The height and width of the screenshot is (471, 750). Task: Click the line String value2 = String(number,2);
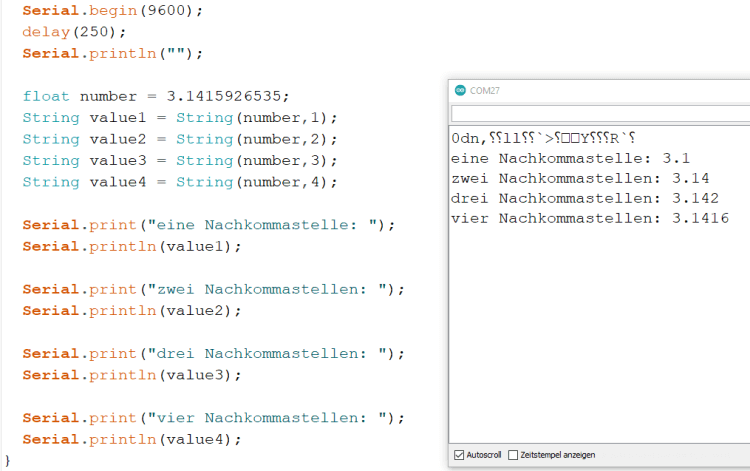coord(180,139)
